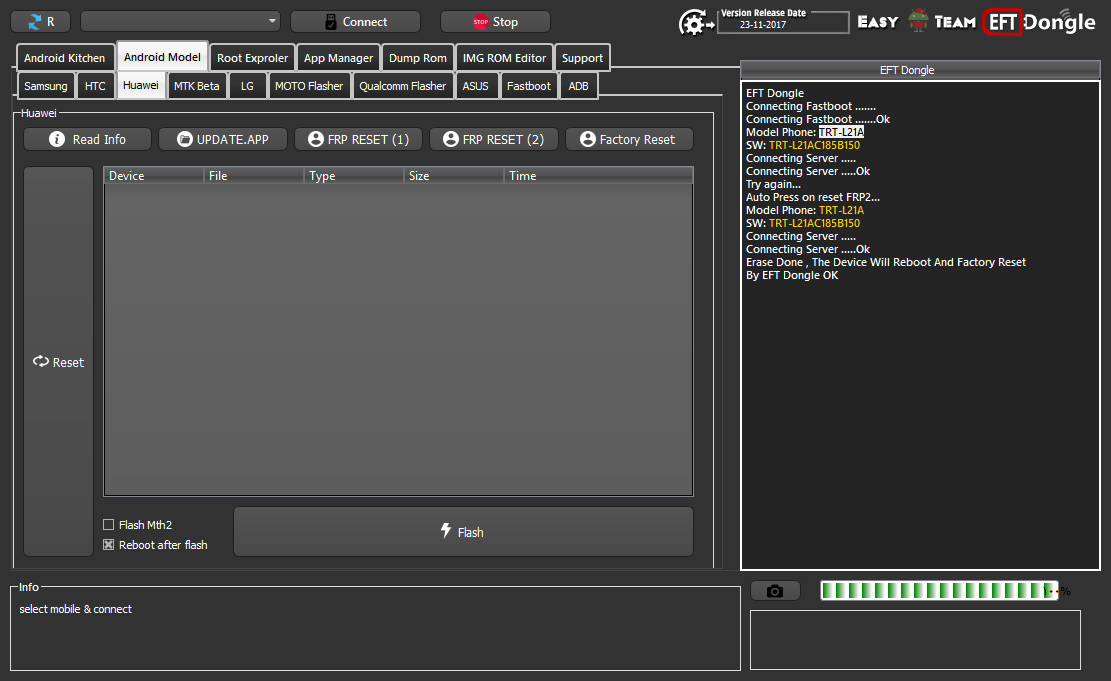Click the FRP RESET (1) button
Screen dimensions: 1111x681
[x=358, y=140]
